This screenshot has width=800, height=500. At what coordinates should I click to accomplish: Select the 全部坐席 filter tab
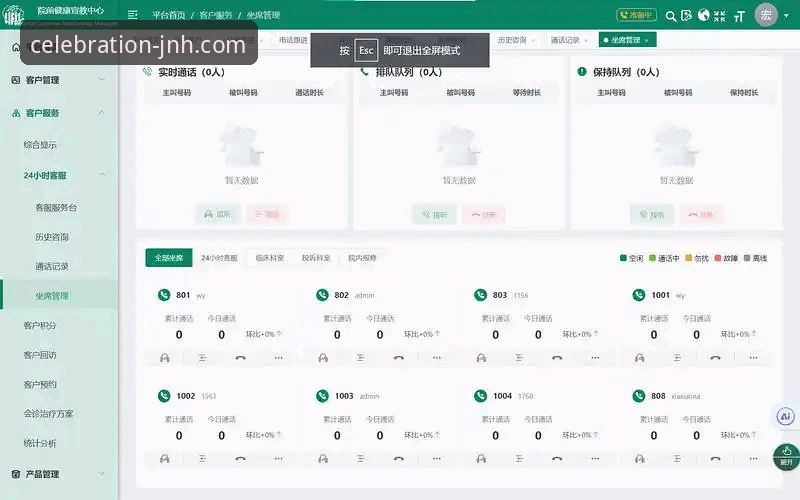click(169, 258)
